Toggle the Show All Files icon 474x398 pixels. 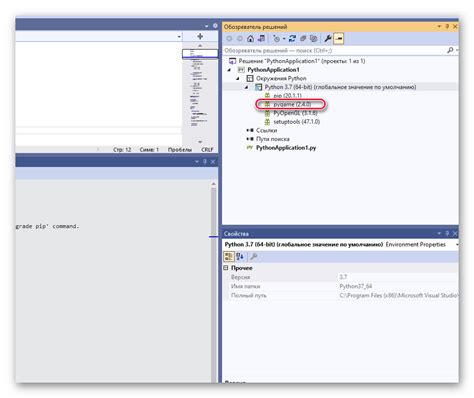[314, 39]
